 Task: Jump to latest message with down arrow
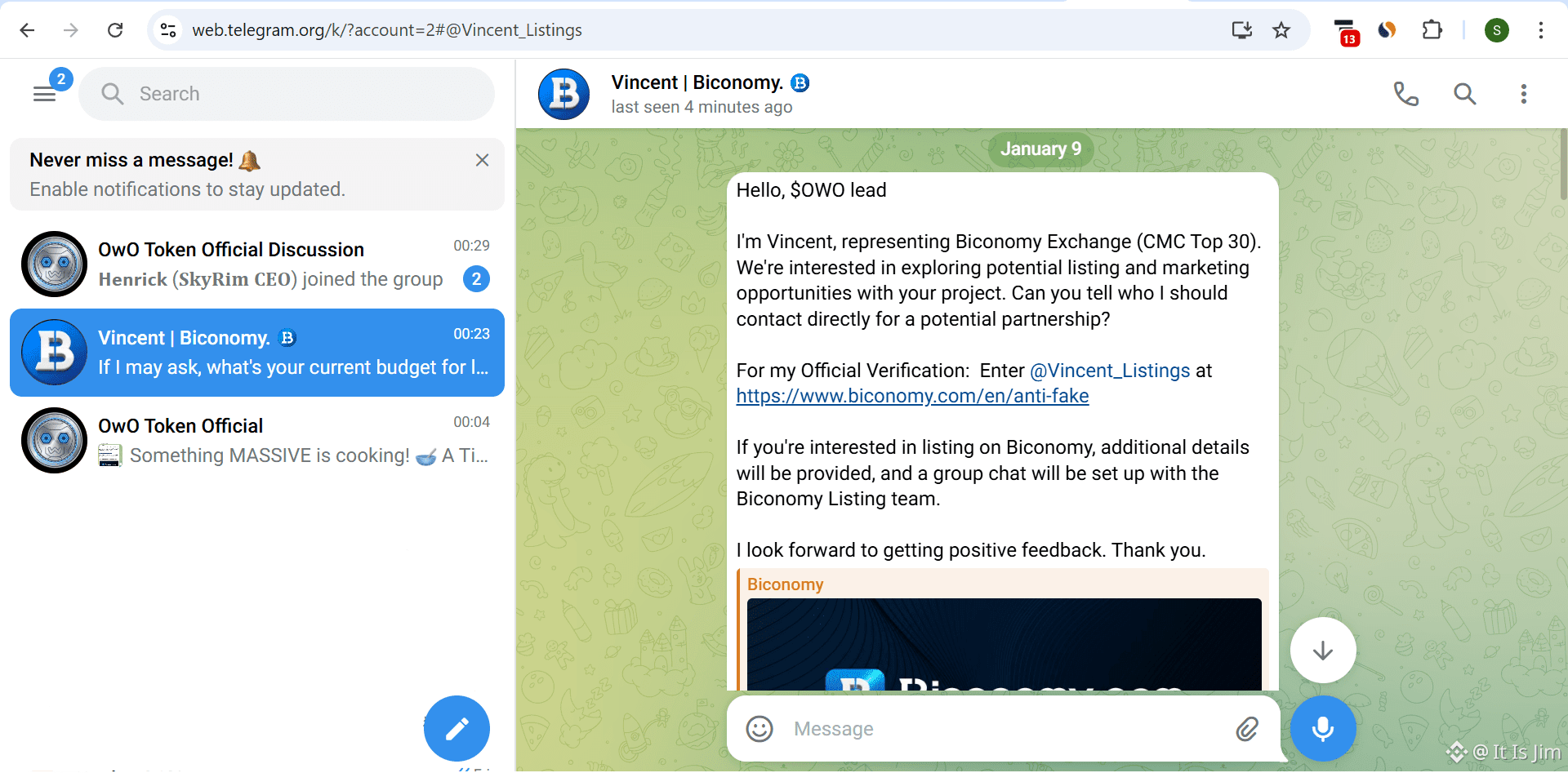(x=1323, y=650)
